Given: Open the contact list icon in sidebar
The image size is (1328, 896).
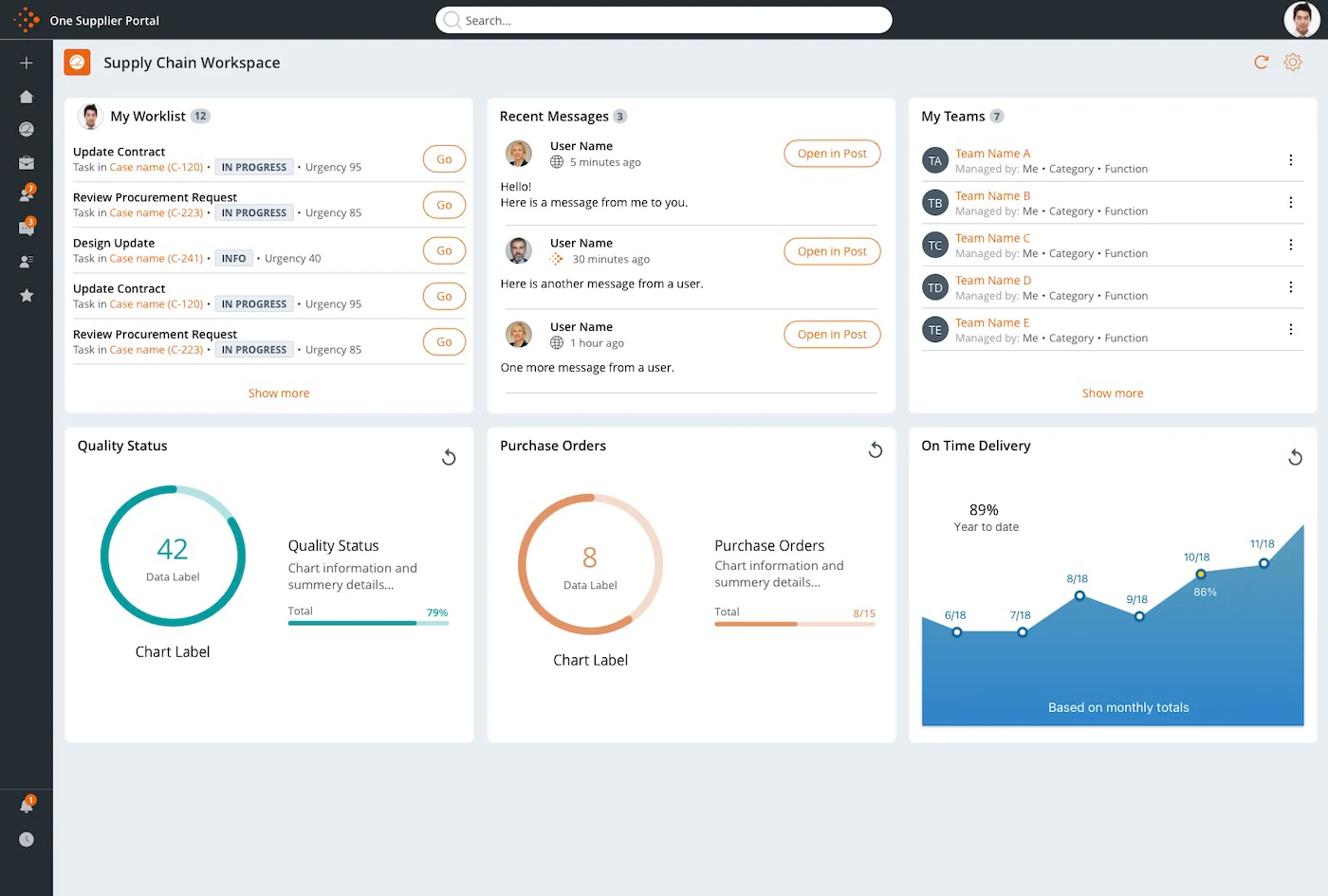Looking at the screenshot, I should (27, 262).
